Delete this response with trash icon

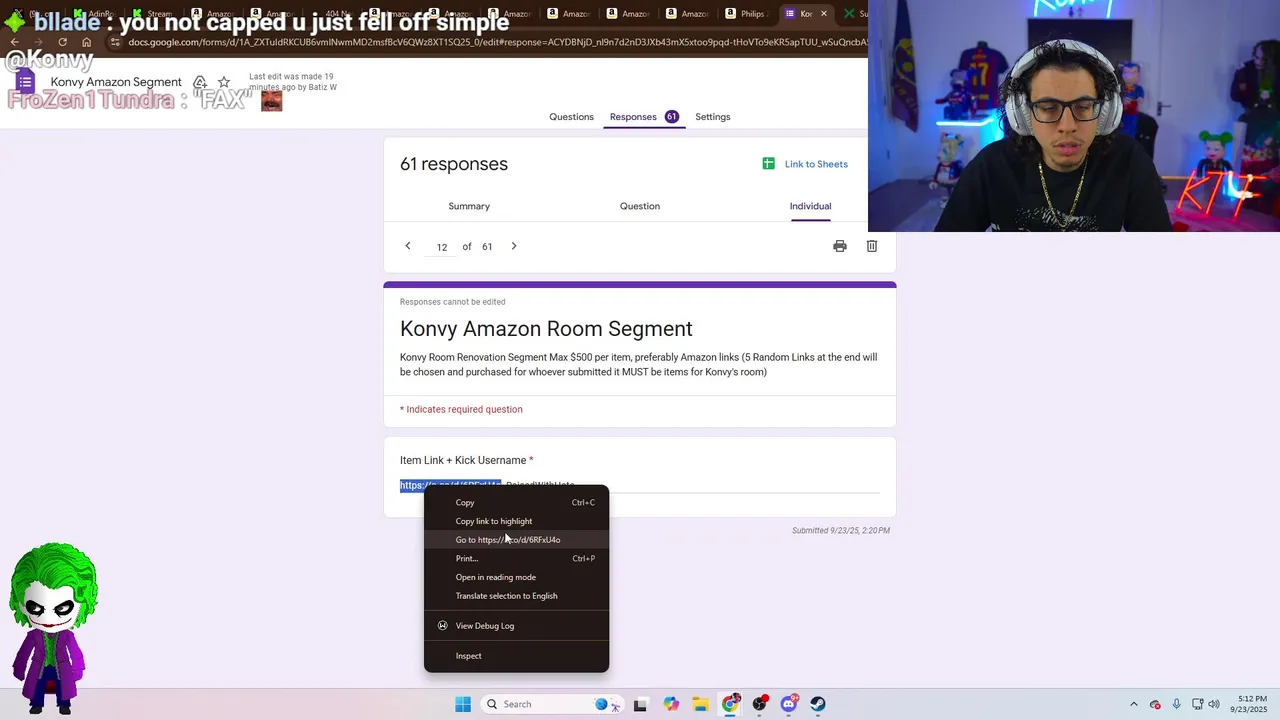pos(872,246)
